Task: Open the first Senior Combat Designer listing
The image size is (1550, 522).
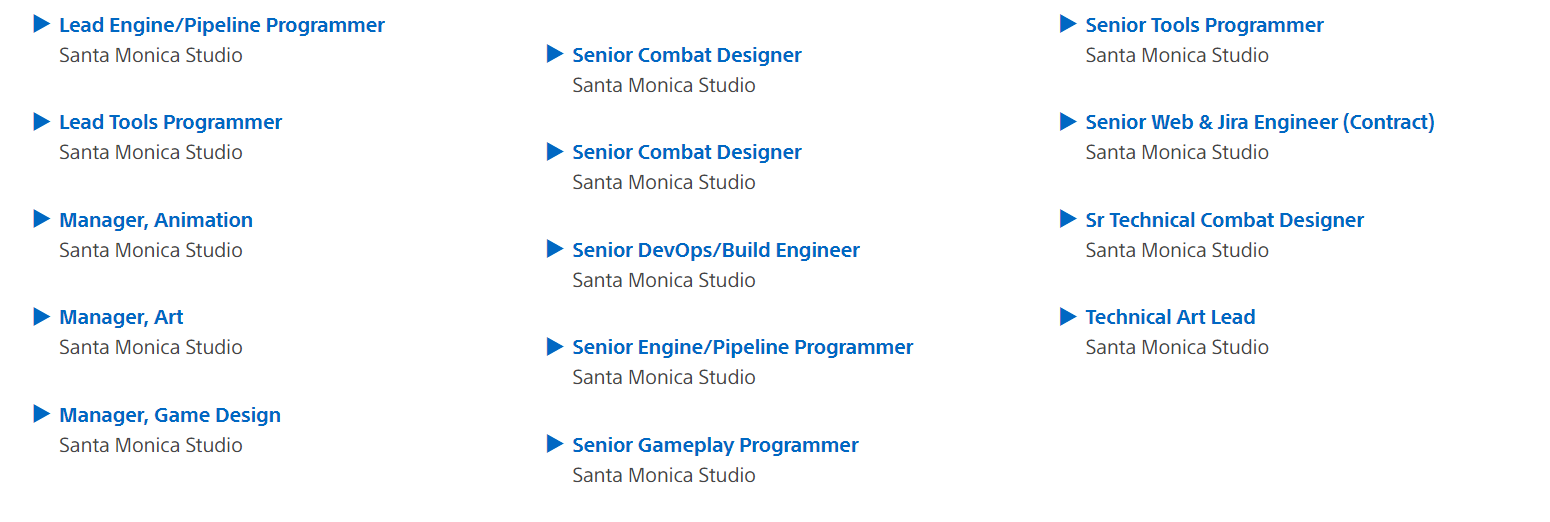Action: coord(687,55)
